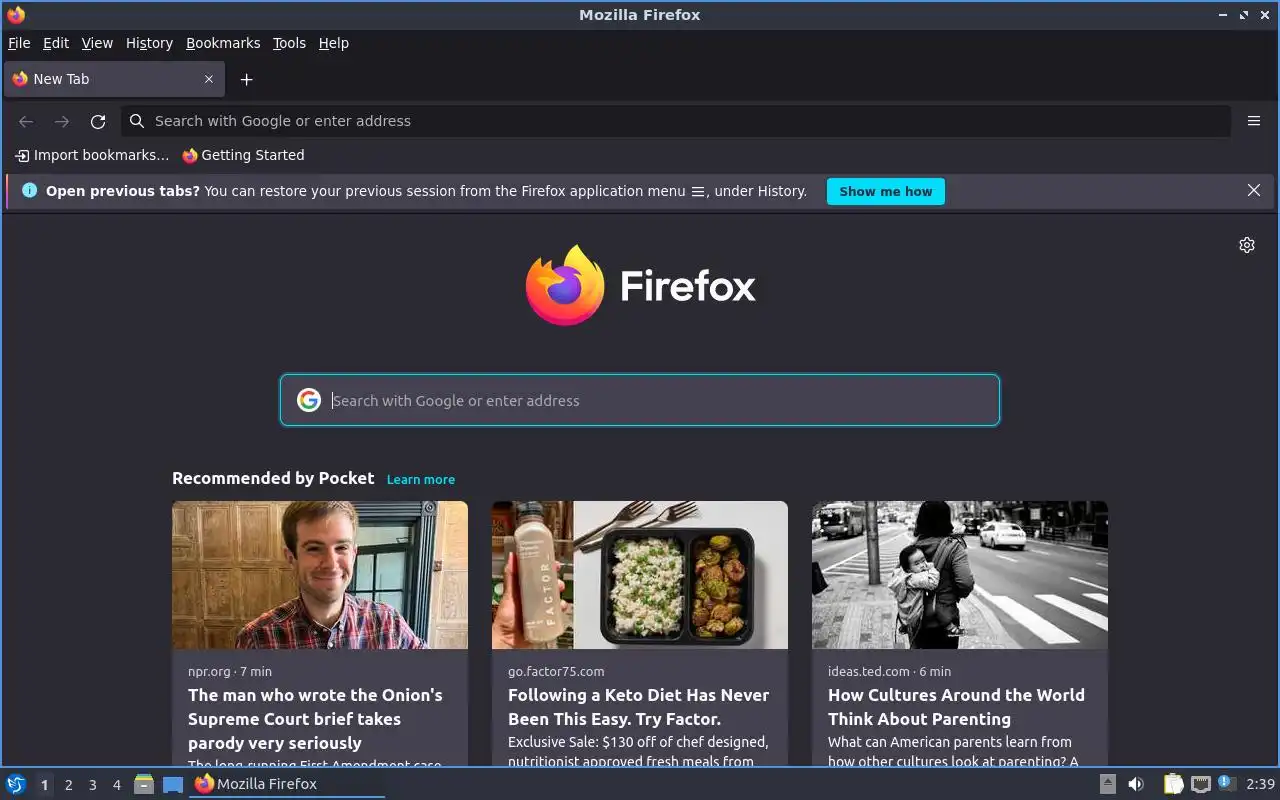Click the Firefox logo on the page
This screenshot has width=1280, height=800.
coord(640,285)
